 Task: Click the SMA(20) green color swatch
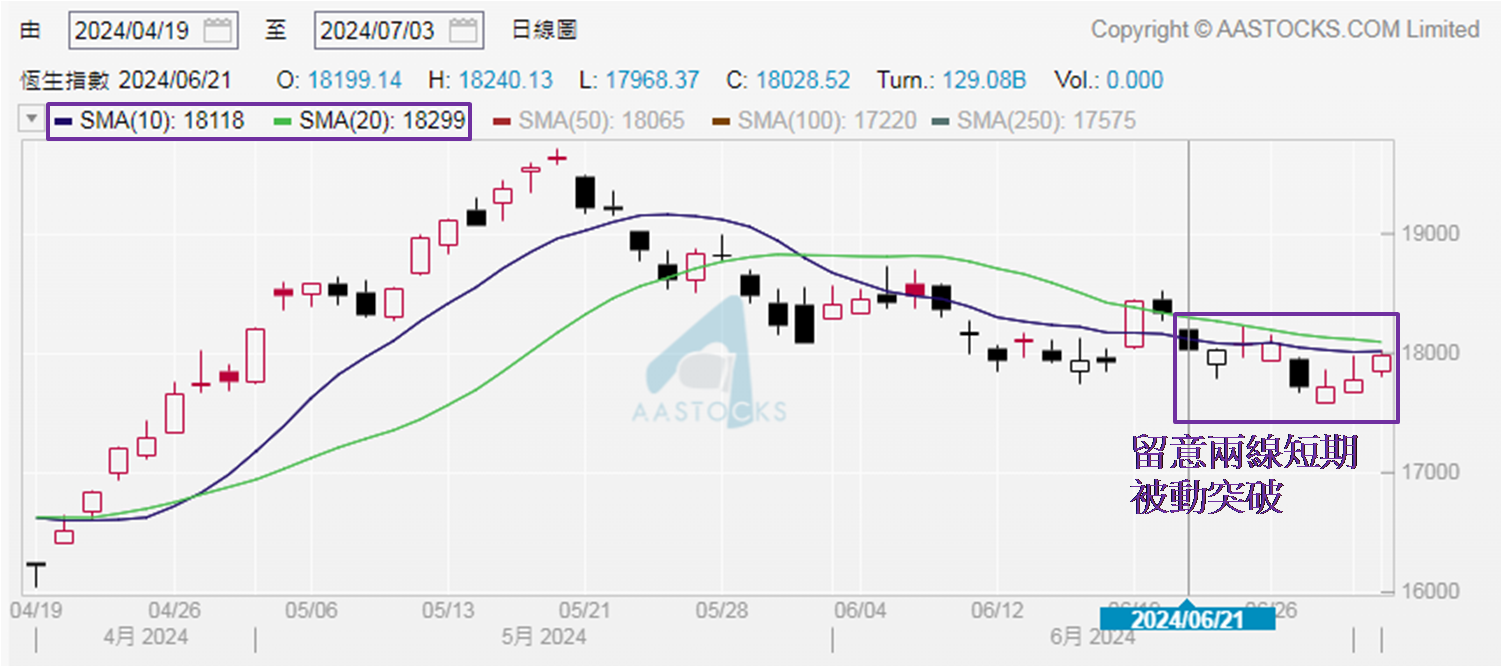pyautogui.click(x=283, y=121)
